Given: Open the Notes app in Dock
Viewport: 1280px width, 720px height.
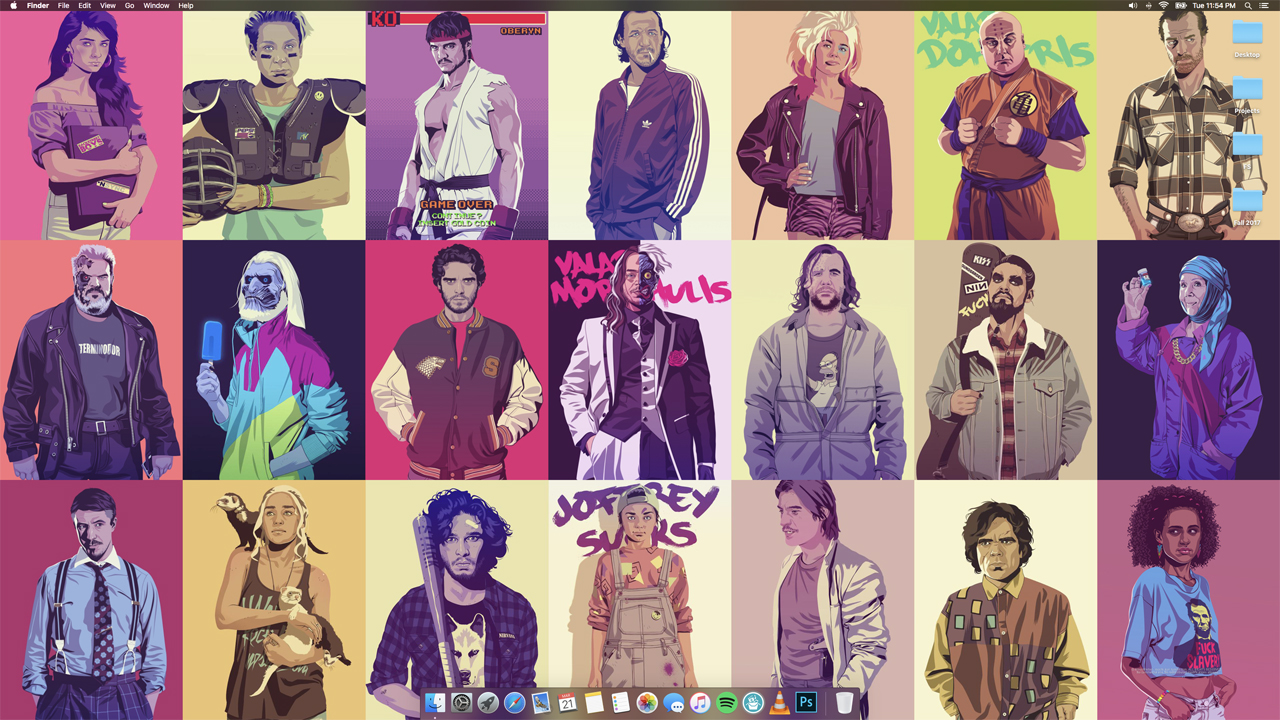Looking at the screenshot, I should coord(594,703).
